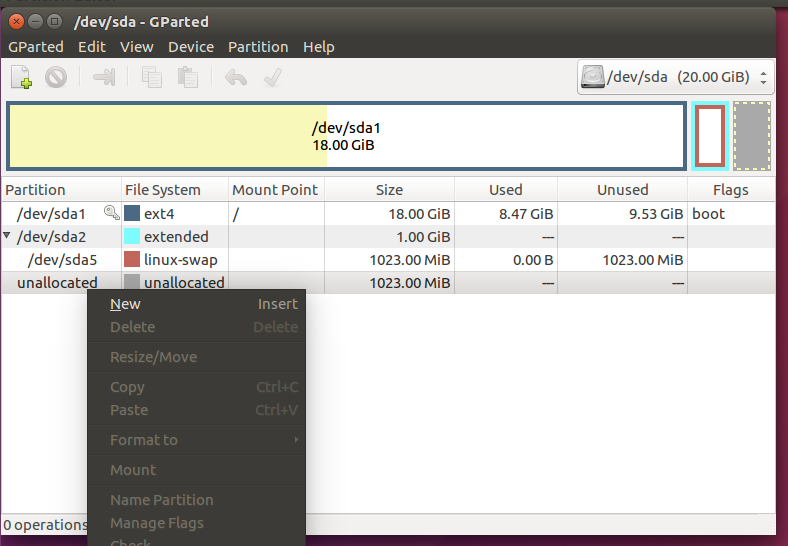
Task: Select the swap partition block in disk map
Action: [x=710, y=136]
